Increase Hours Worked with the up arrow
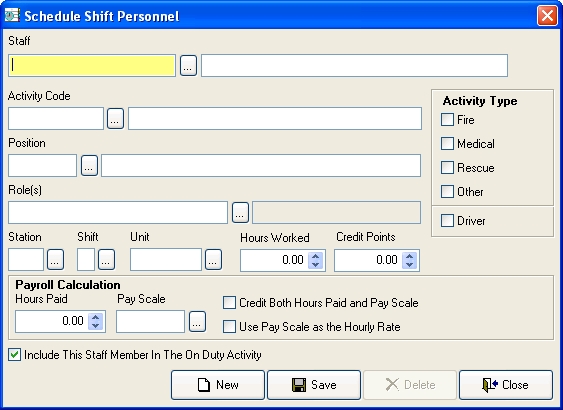Viewport: 563px width, 410px height. pyautogui.click(x=316, y=256)
